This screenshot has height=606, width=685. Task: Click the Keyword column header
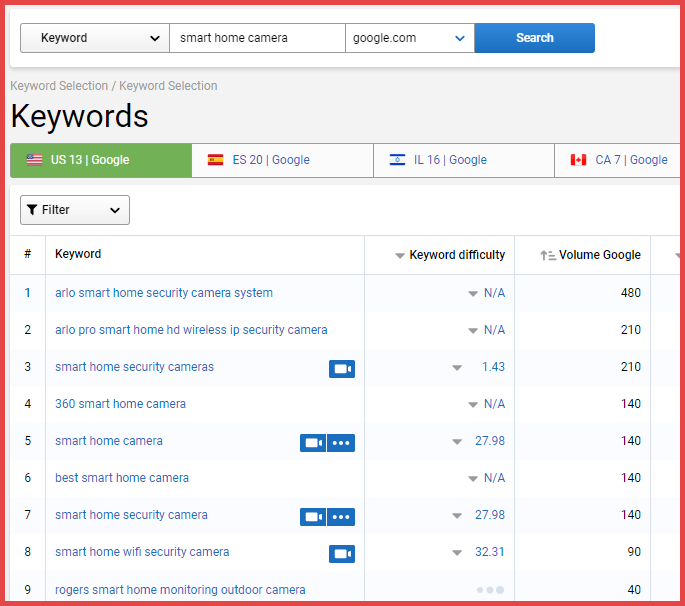[78, 254]
